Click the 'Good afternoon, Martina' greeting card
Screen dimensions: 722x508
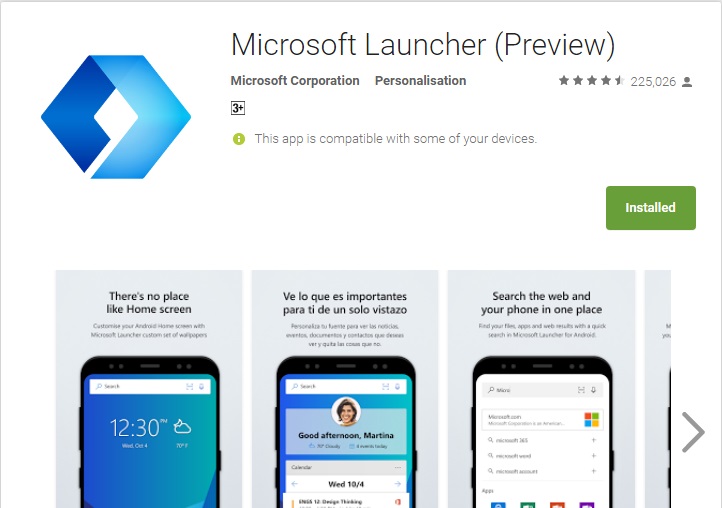click(346, 432)
